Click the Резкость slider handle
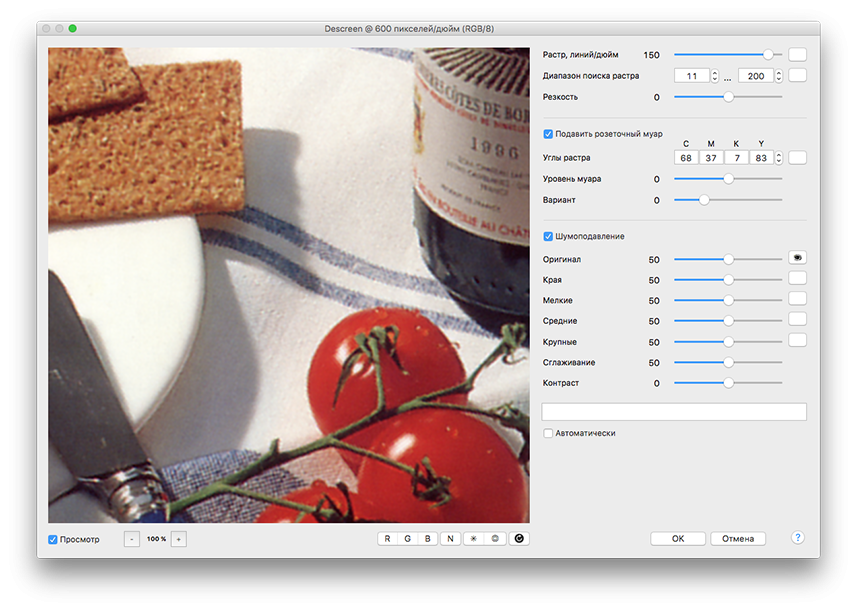The height and width of the screenshot is (611, 857). click(728, 97)
